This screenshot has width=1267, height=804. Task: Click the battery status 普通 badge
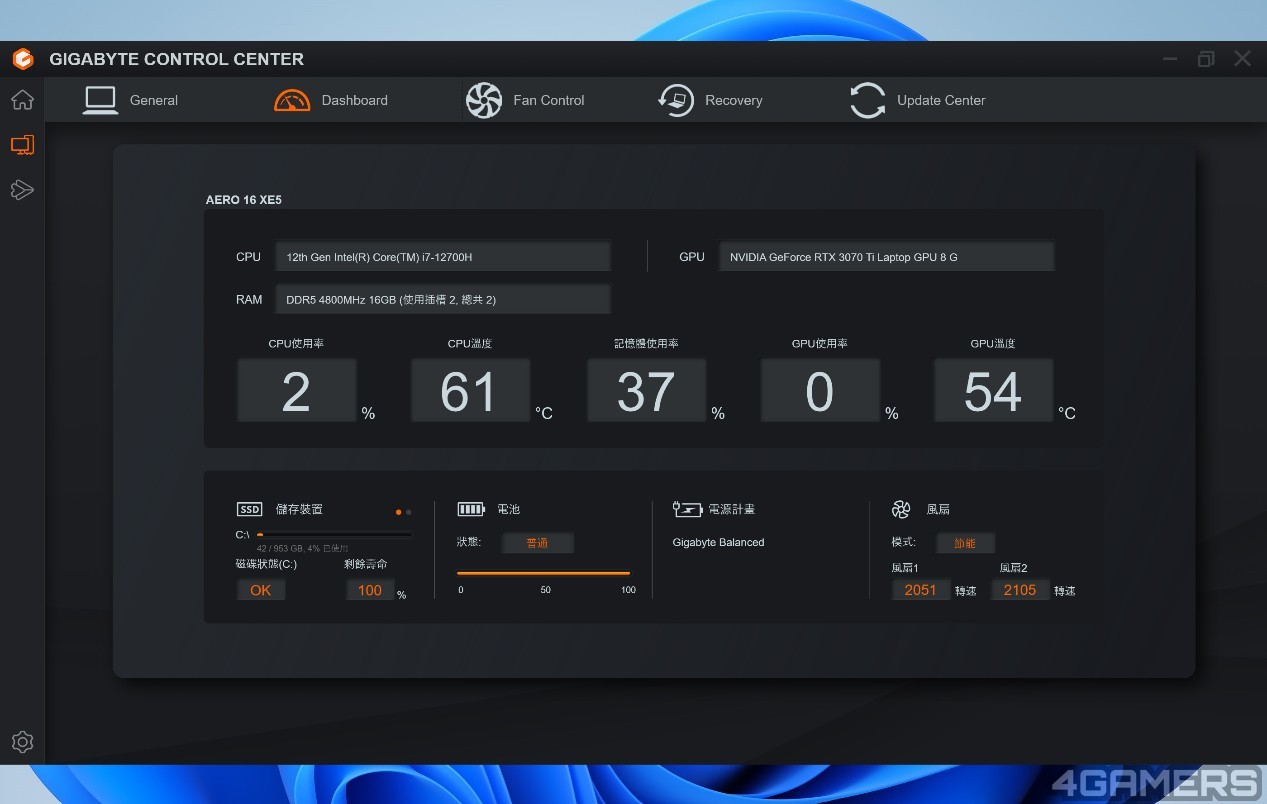click(537, 543)
